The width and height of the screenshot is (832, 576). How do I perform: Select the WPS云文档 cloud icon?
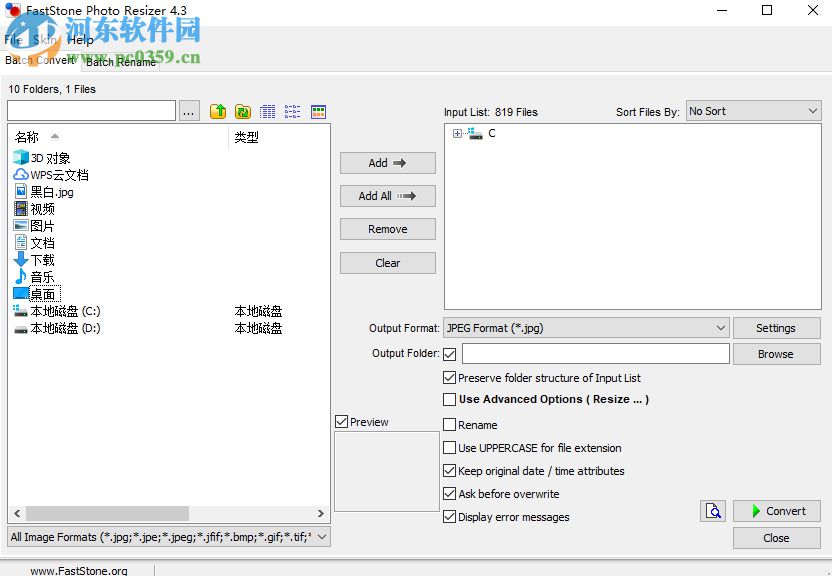(x=21, y=174)
